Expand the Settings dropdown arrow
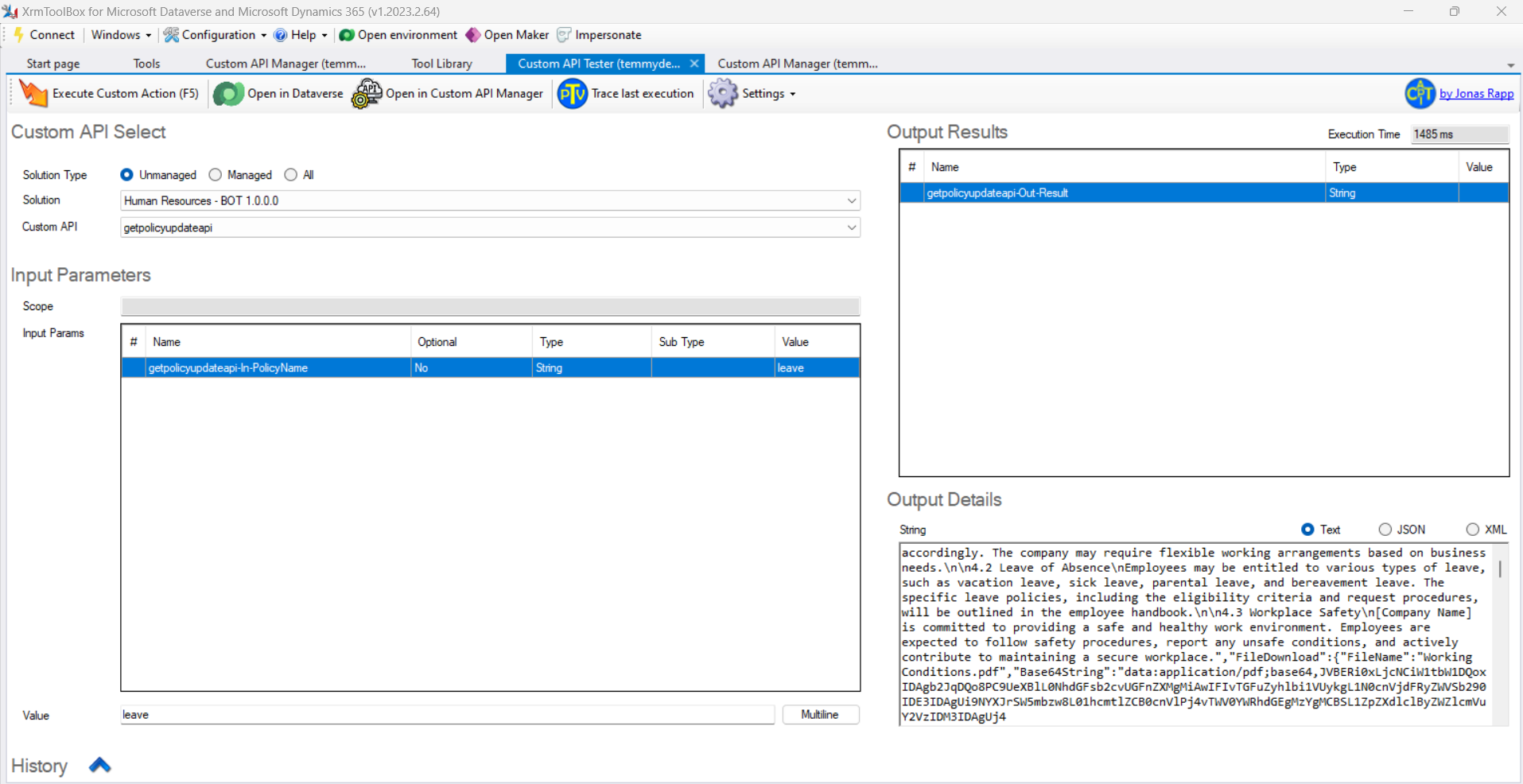The height and width of the screenshot is (784, 1523). (x=793, y=94)
